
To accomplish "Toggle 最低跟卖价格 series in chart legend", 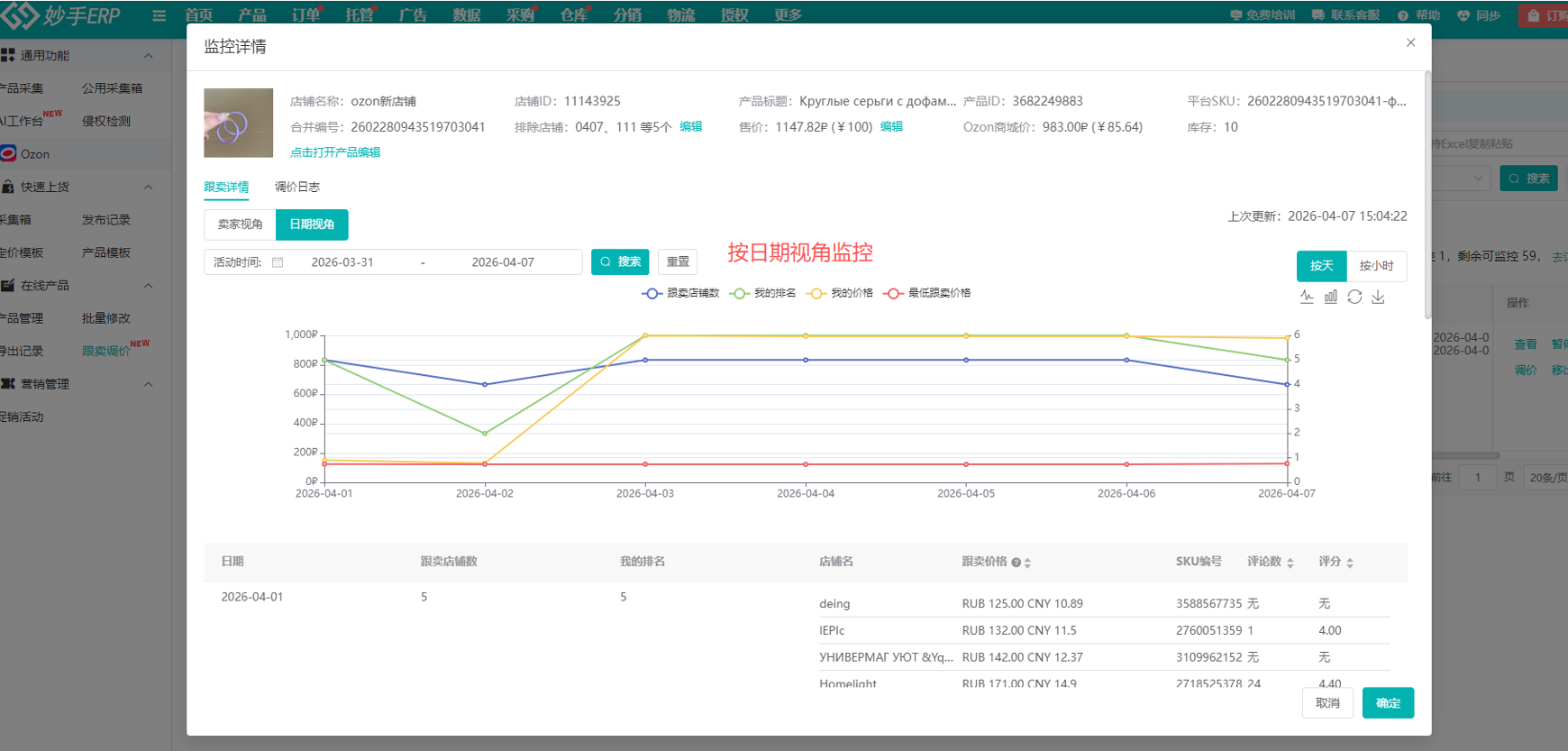I will point(928,293).
